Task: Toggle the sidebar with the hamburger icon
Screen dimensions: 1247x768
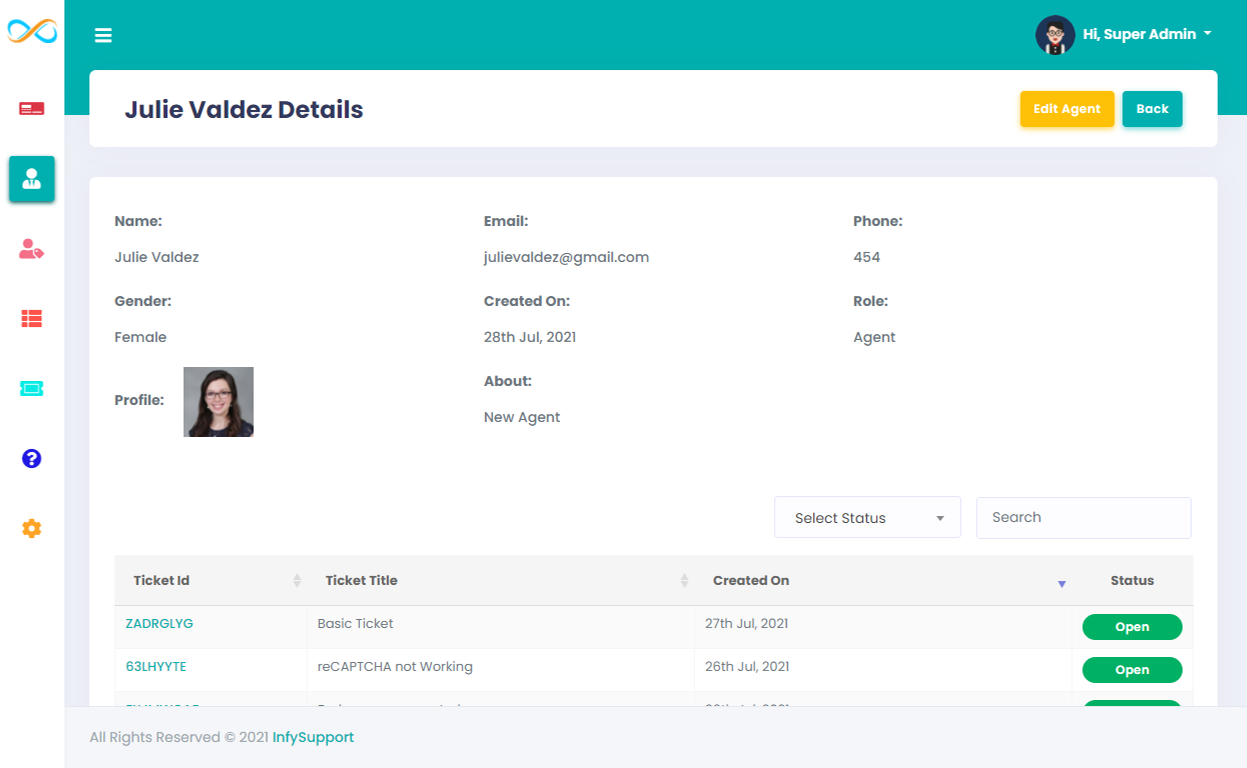Action: tap(103, 34)
